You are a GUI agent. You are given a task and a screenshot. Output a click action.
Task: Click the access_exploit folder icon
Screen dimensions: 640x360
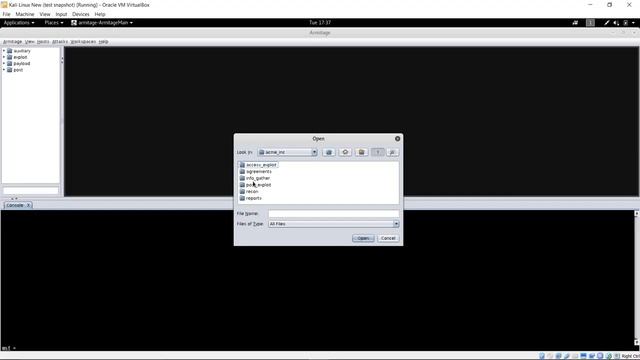click(242, 165)
